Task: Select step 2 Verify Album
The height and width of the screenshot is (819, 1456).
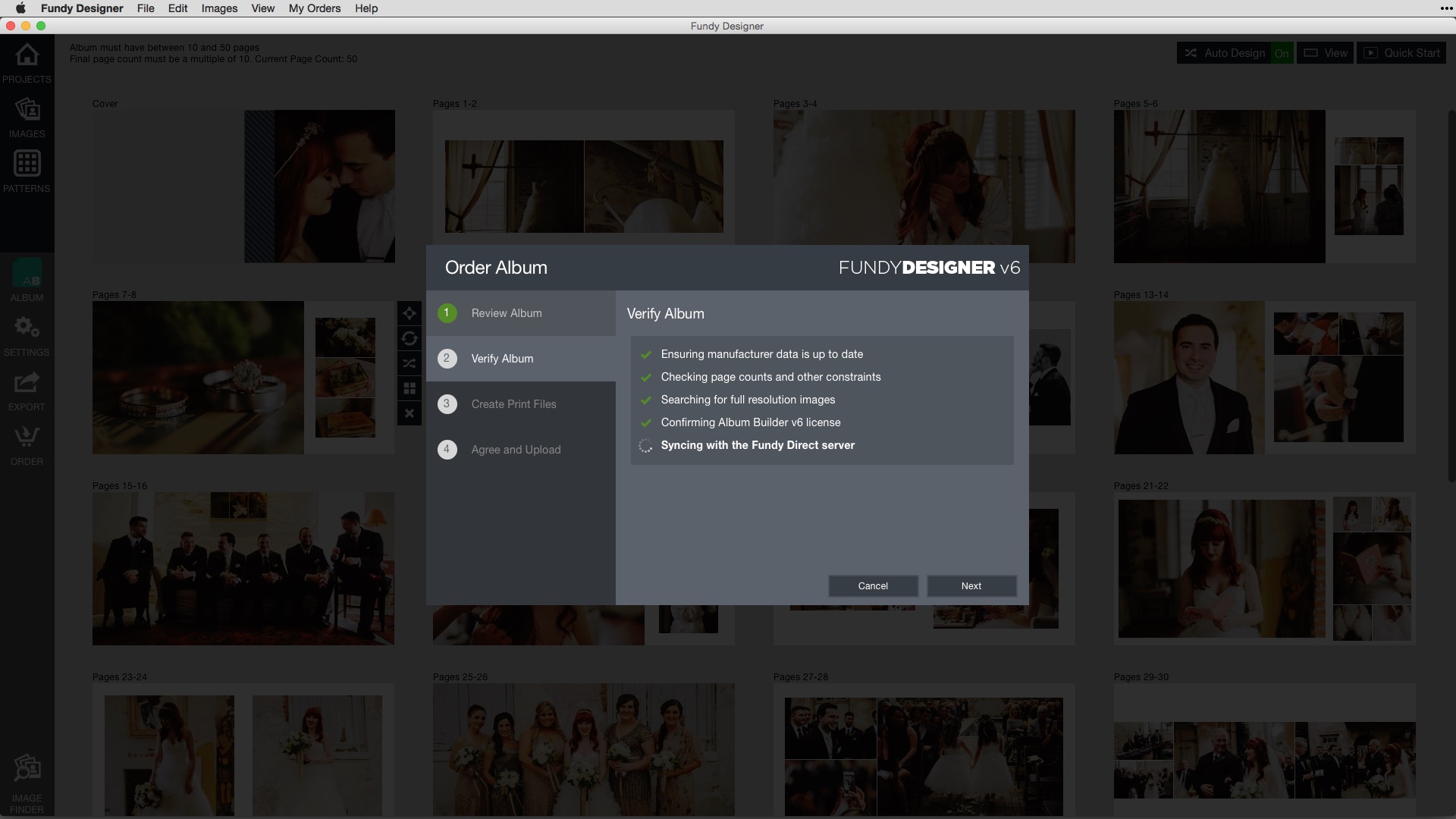Action: [521, 359]
